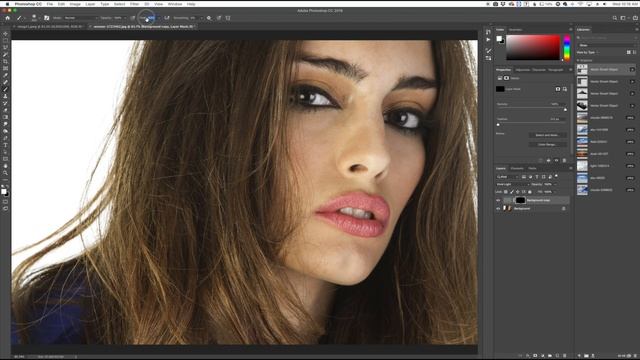Open the collapsed Actions panel play icon
Image resolution: width=640 pixels, height=360 pixels.
(488, 40)
